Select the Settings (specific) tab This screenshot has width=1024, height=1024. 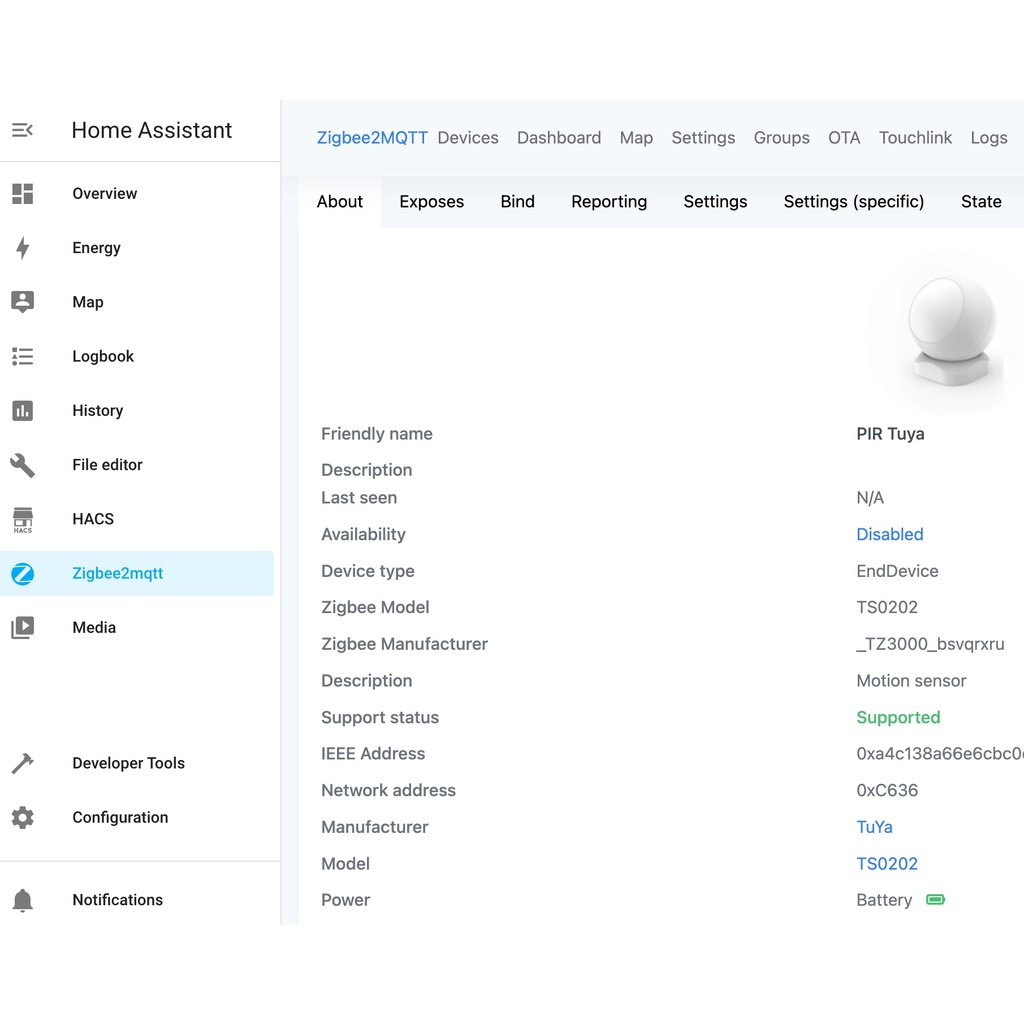point(853,202)
